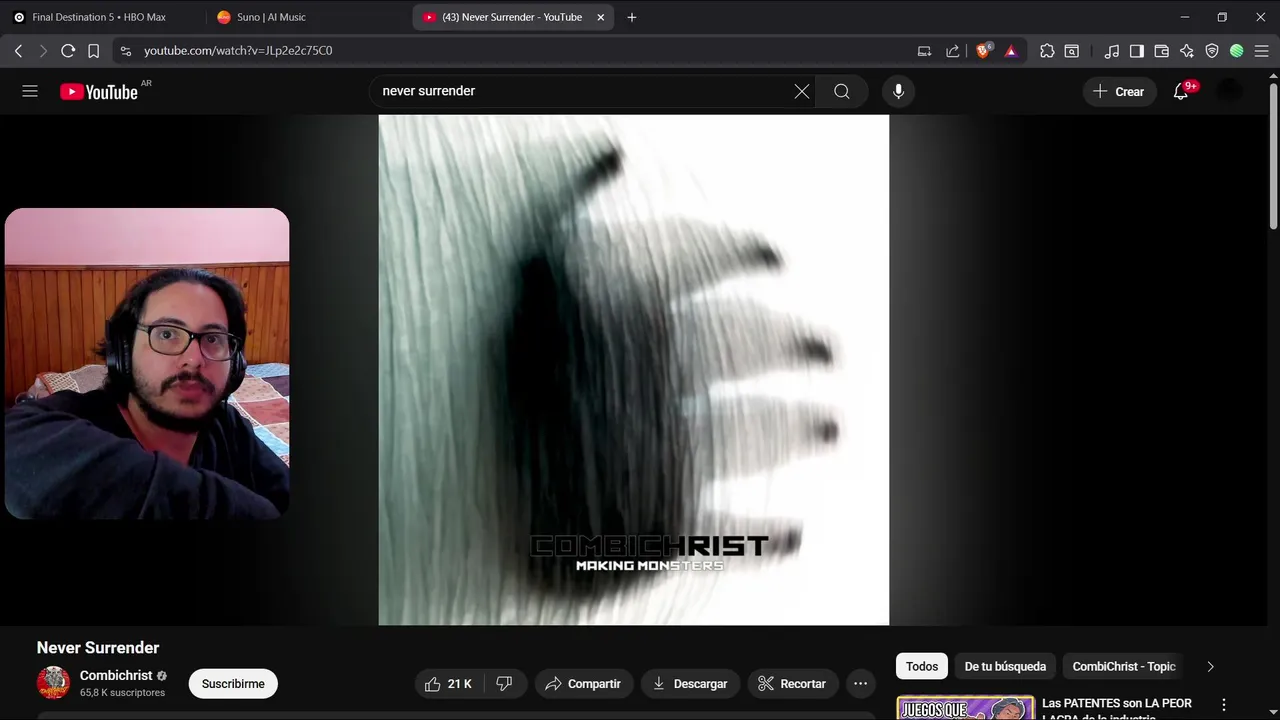View site information icon in address bar
The image size is (1280, 720).
pos(125,50)
